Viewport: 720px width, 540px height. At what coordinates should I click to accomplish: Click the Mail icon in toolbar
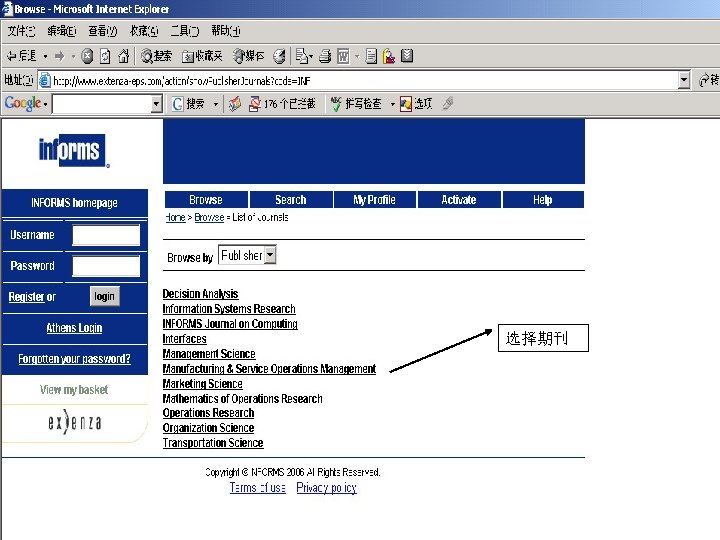301,56
